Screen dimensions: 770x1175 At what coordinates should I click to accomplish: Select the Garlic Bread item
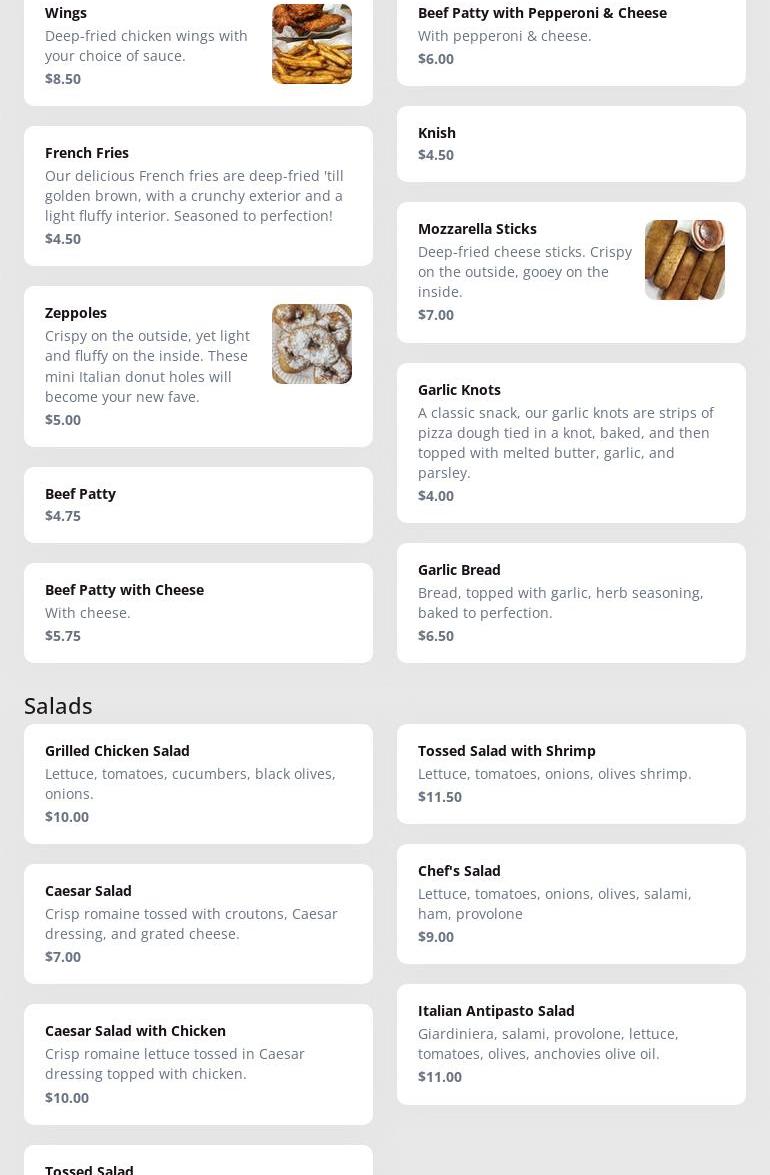[459, 570]
